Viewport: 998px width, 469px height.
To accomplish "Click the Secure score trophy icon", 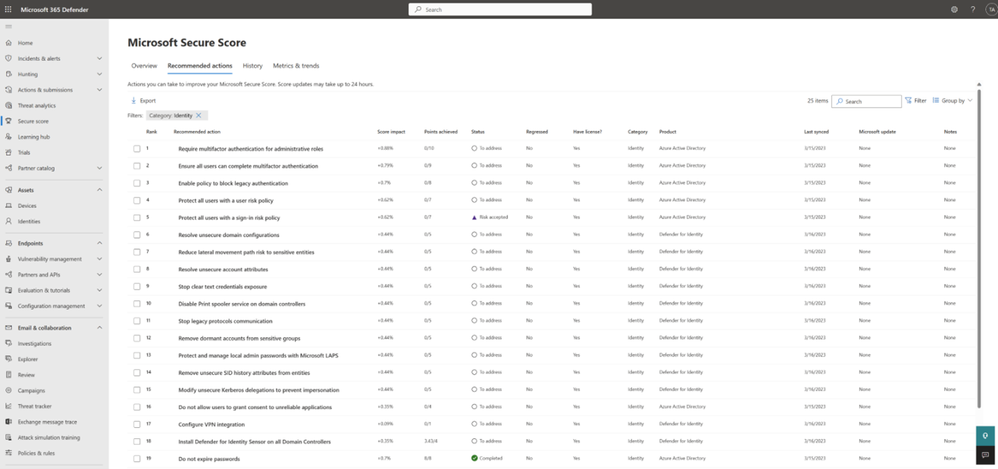I will click(x=8, y=121).
